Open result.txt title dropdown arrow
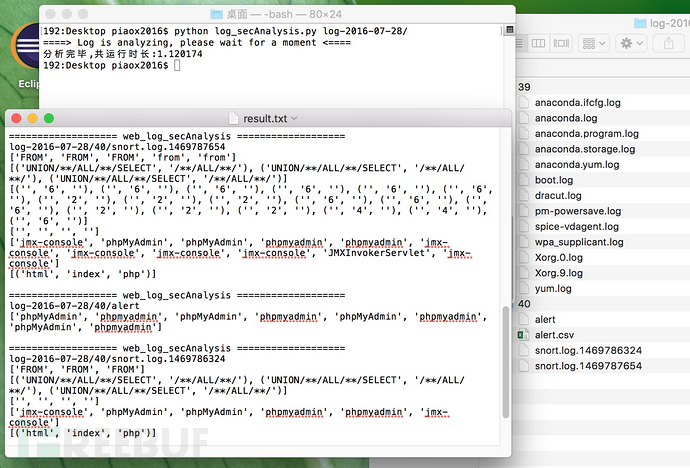Image resolution: width=690 pixels, height=468 pixels. tap(294, 118)
